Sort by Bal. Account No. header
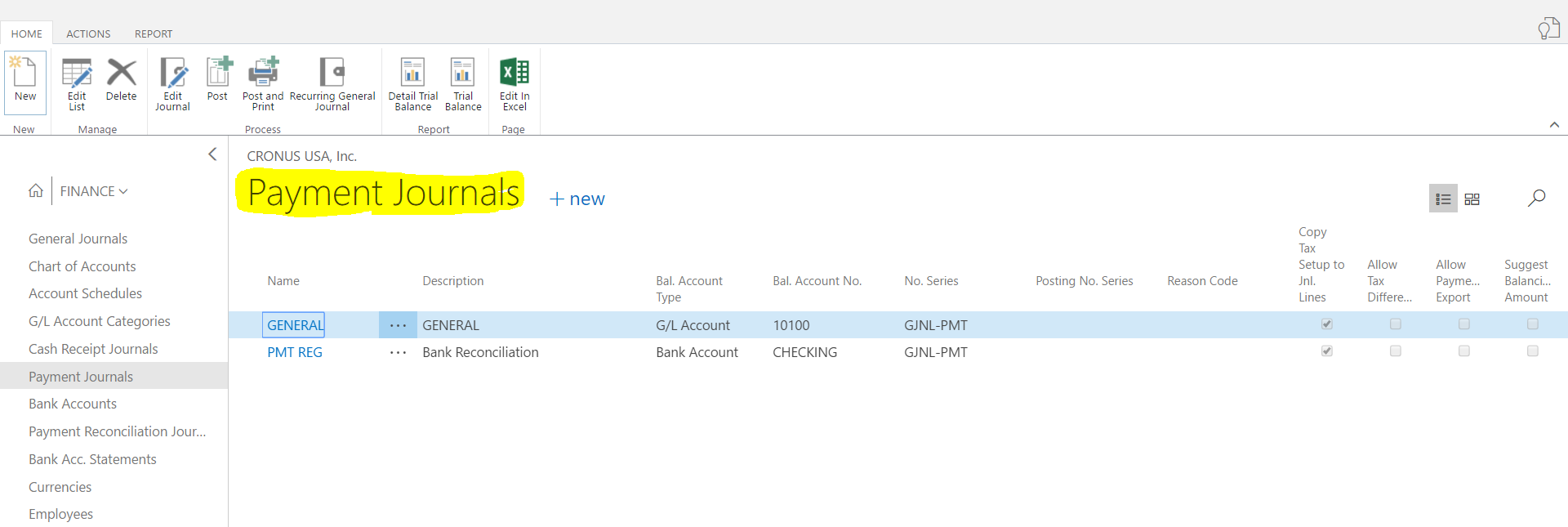This screenshot has width=1568, height=527. [x=817, y=281]
